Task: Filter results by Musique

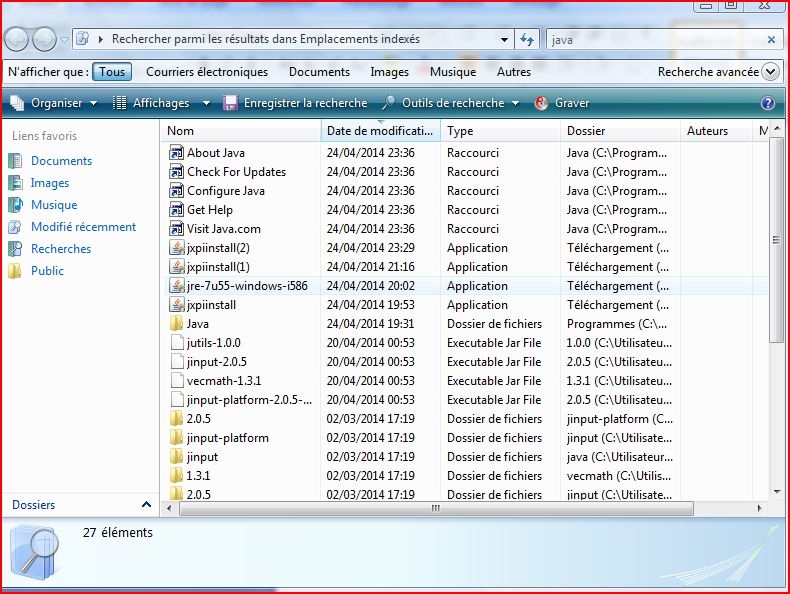Action: pyautogui.click(x=452, y=72)
